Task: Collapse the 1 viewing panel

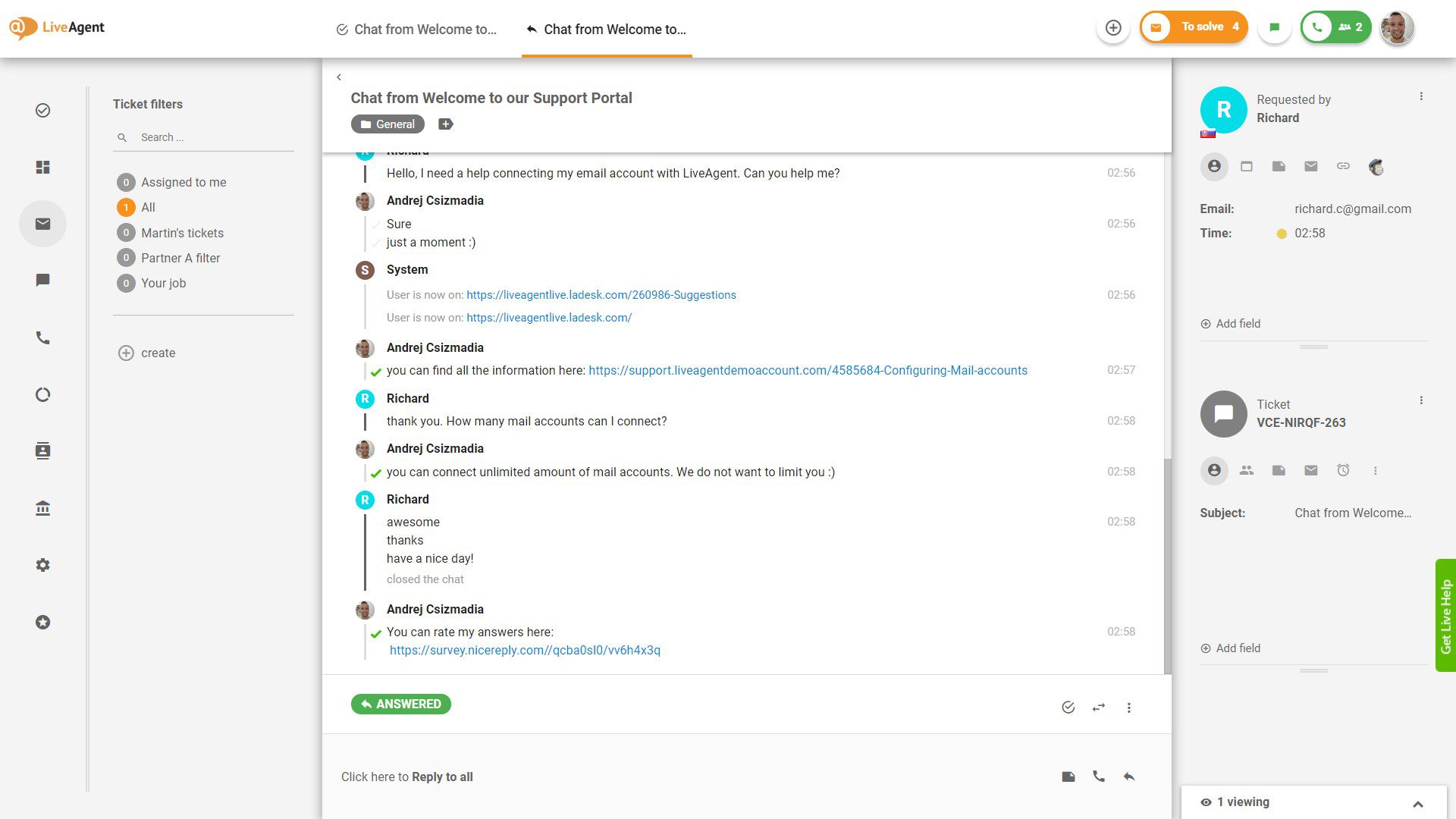Action: 1417,802
